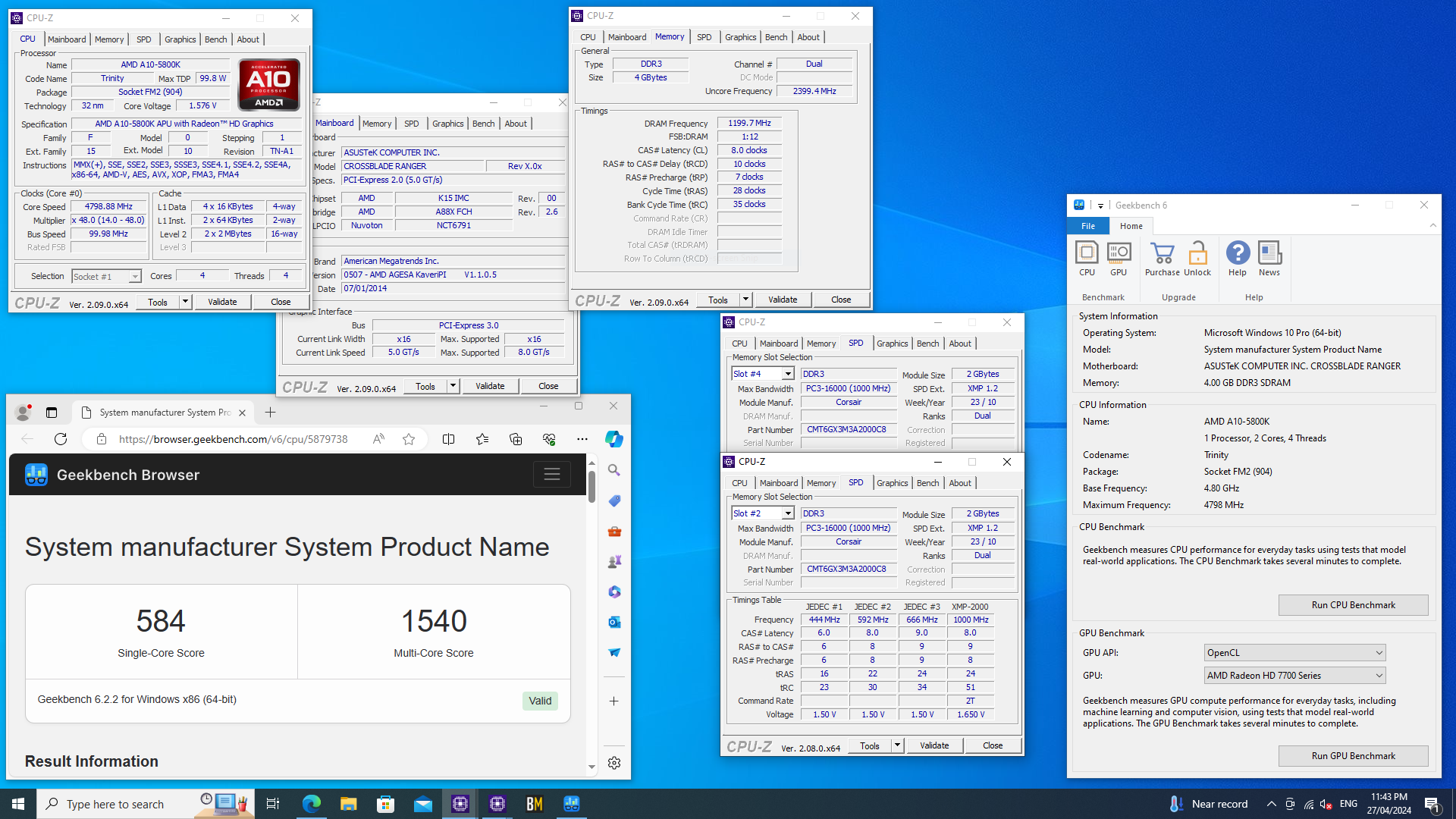Open Graphics tab in Memory CPU-Z window

(740, 37)
